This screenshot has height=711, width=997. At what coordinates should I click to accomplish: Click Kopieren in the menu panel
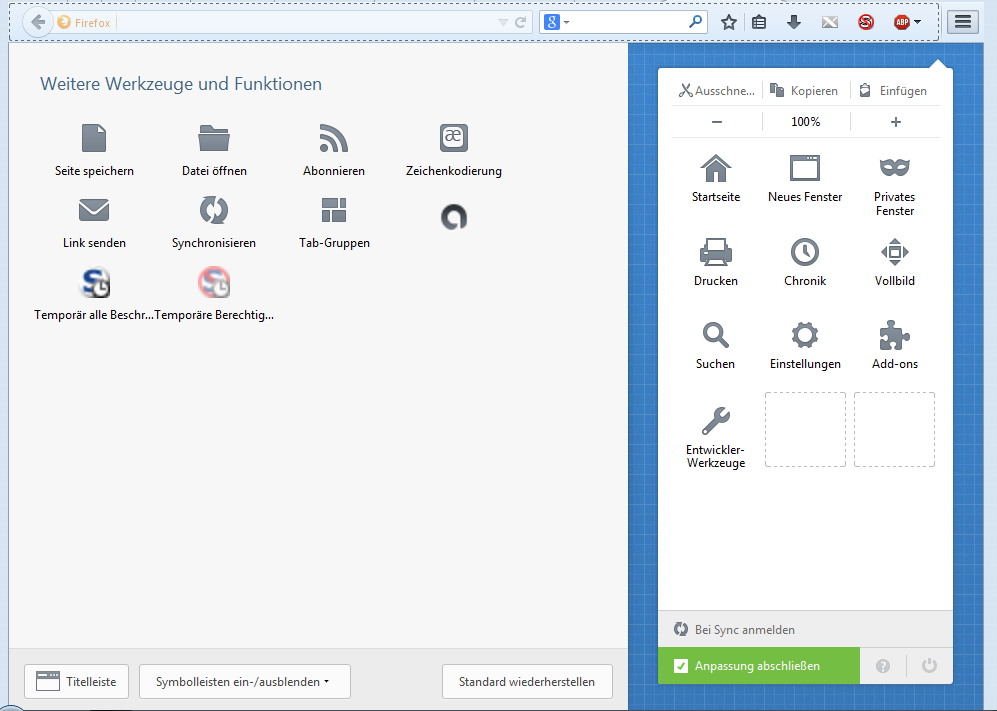pyautogui.click(x=805, y=91)
